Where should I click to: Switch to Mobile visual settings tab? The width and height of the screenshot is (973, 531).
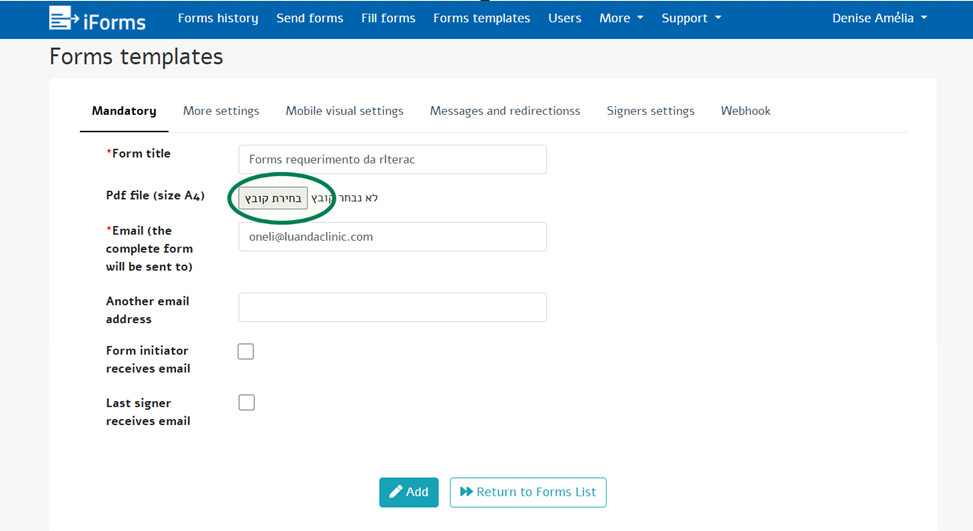(x=344, y=111)
